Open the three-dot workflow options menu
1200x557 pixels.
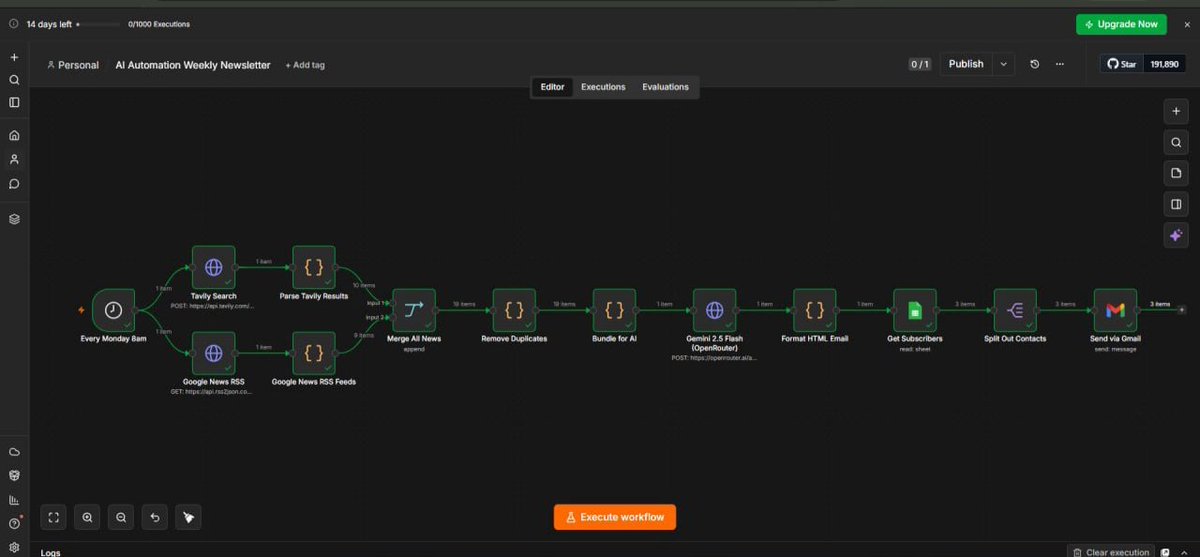coord(1059,64)
